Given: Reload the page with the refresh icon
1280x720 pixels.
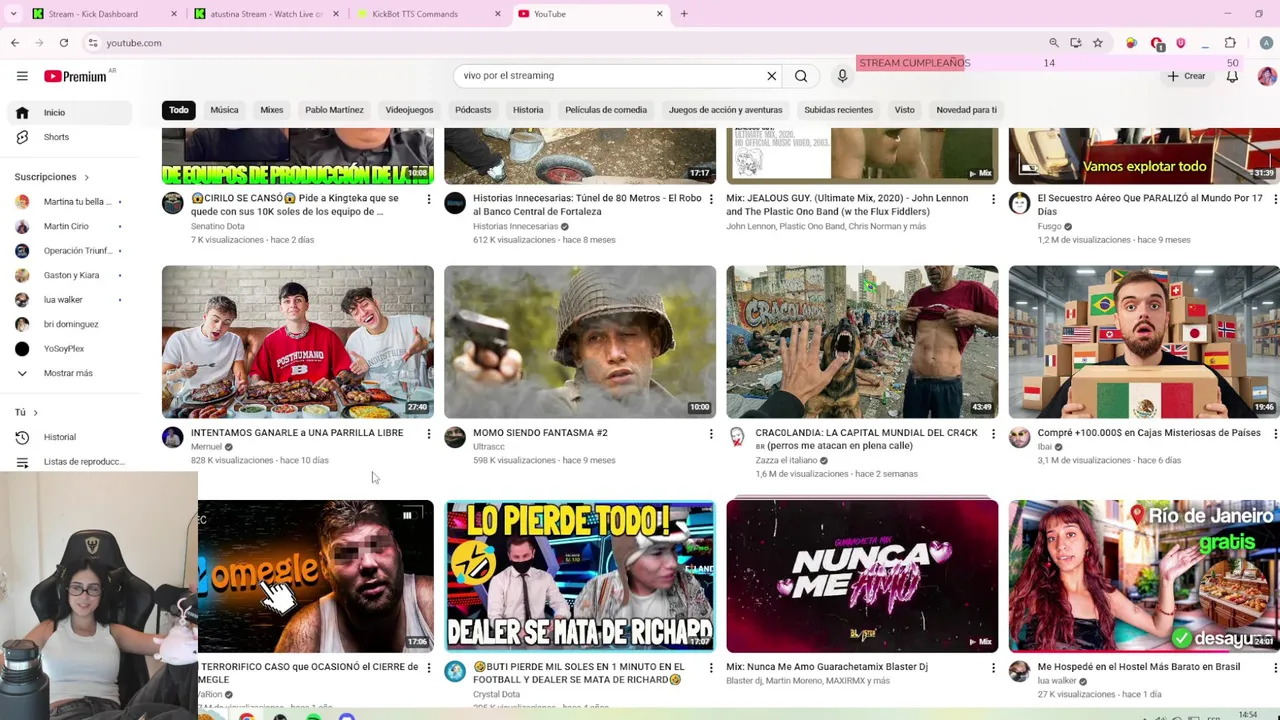Looking at the screenshot, I should [64, 43].
